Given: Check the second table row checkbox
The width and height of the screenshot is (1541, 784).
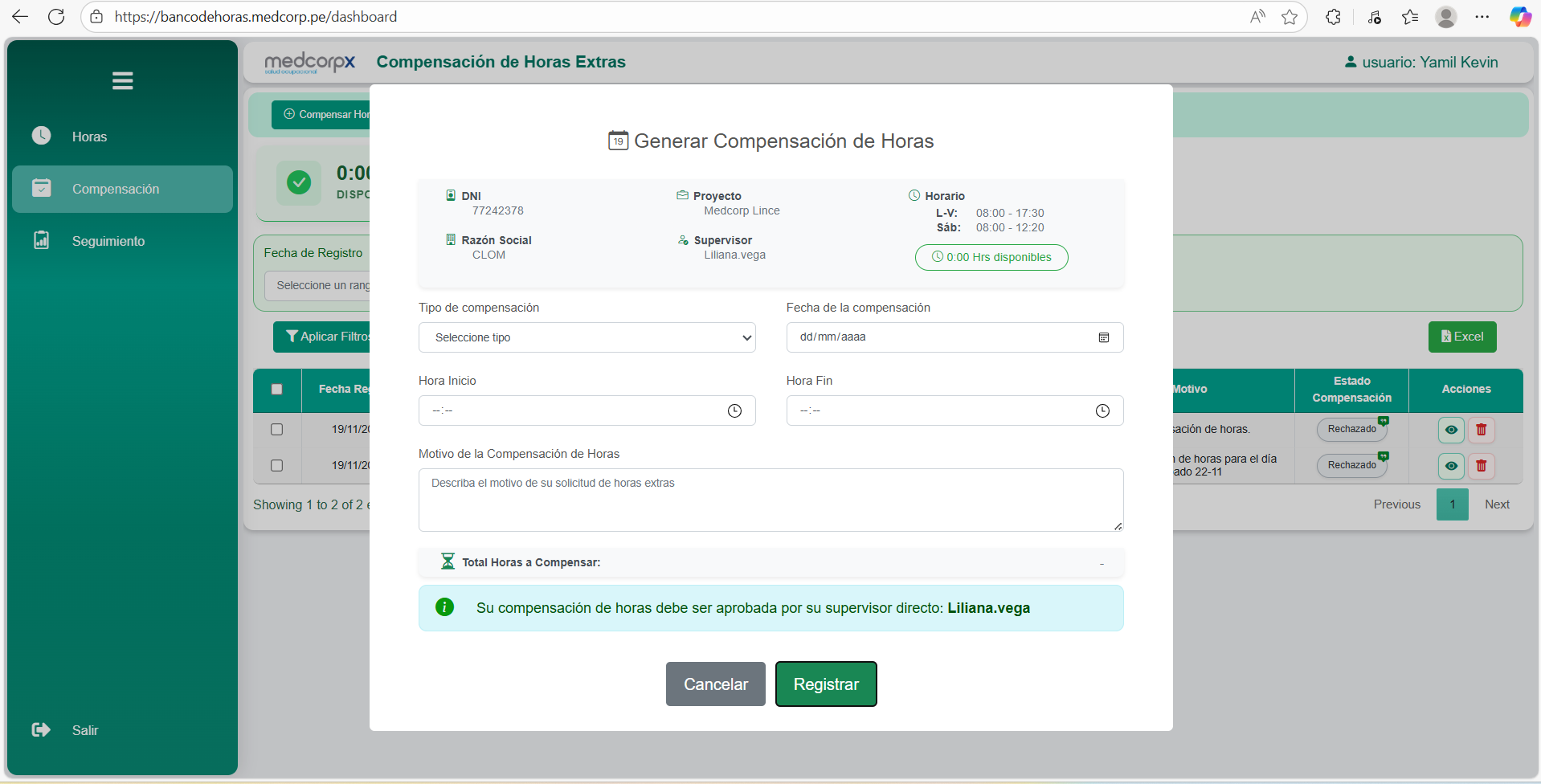Looking at the screenshot, I should (277, 466).
